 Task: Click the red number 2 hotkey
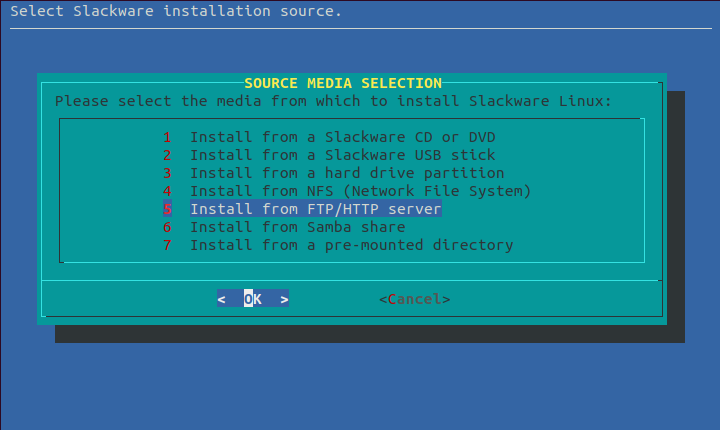168,155
